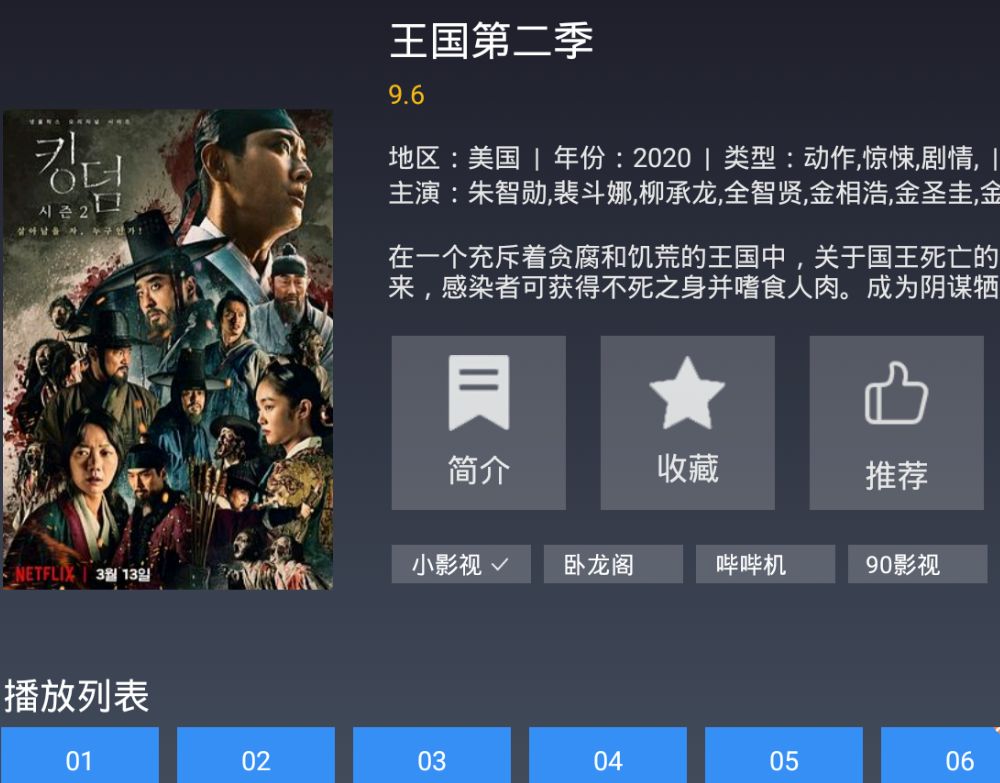Screen dimensions: 1000x783
Task: Expand the 主演 cast list line
Action: tap(694, 193)
